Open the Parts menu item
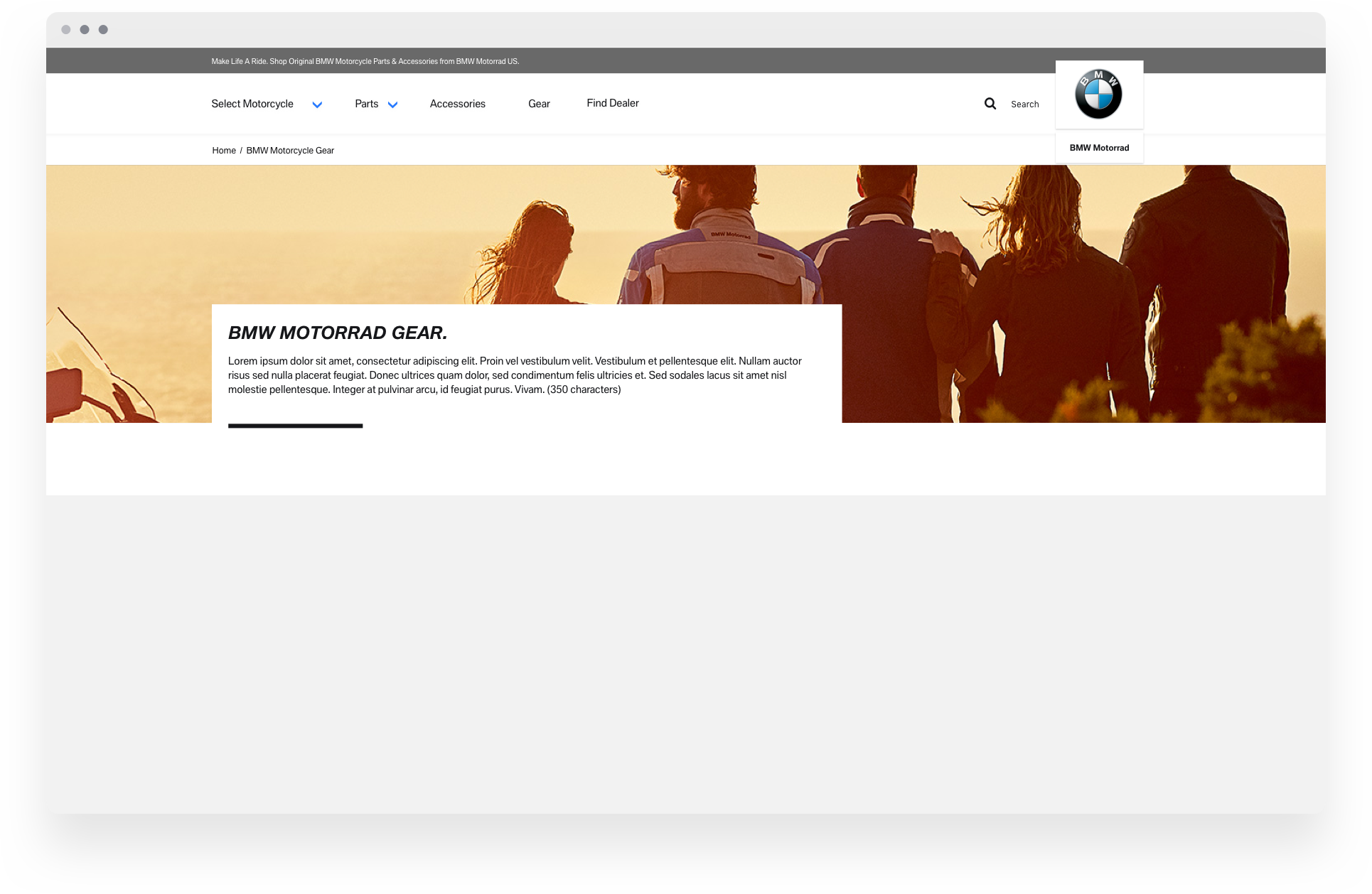 (x=367, y=104)
